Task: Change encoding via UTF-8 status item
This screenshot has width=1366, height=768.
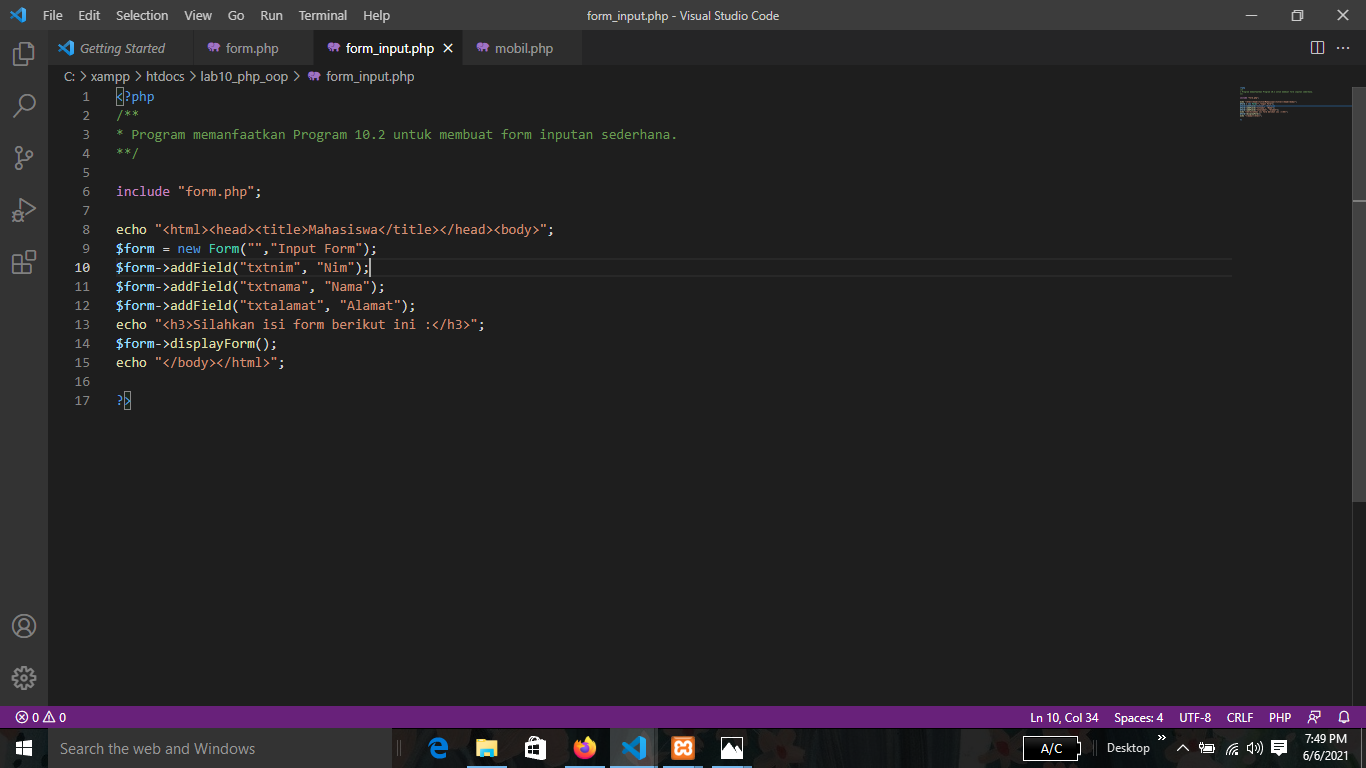Action: click(x=1194, y=717)
